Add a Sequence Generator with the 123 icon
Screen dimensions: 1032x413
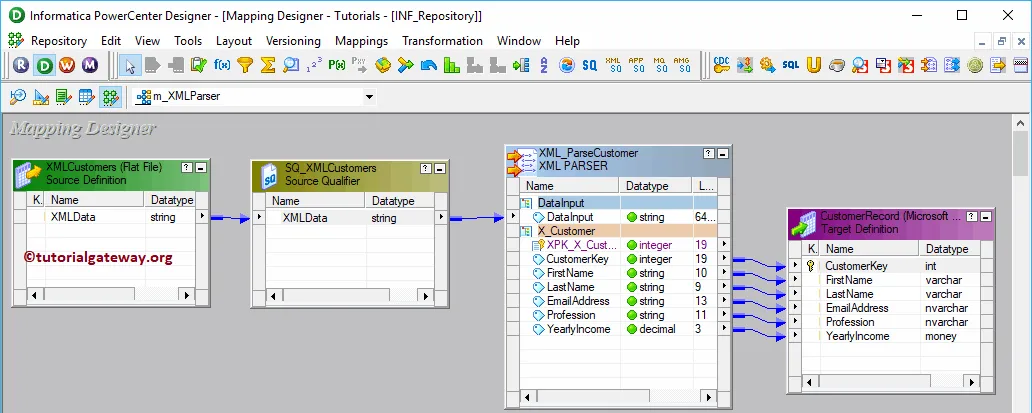314,65
